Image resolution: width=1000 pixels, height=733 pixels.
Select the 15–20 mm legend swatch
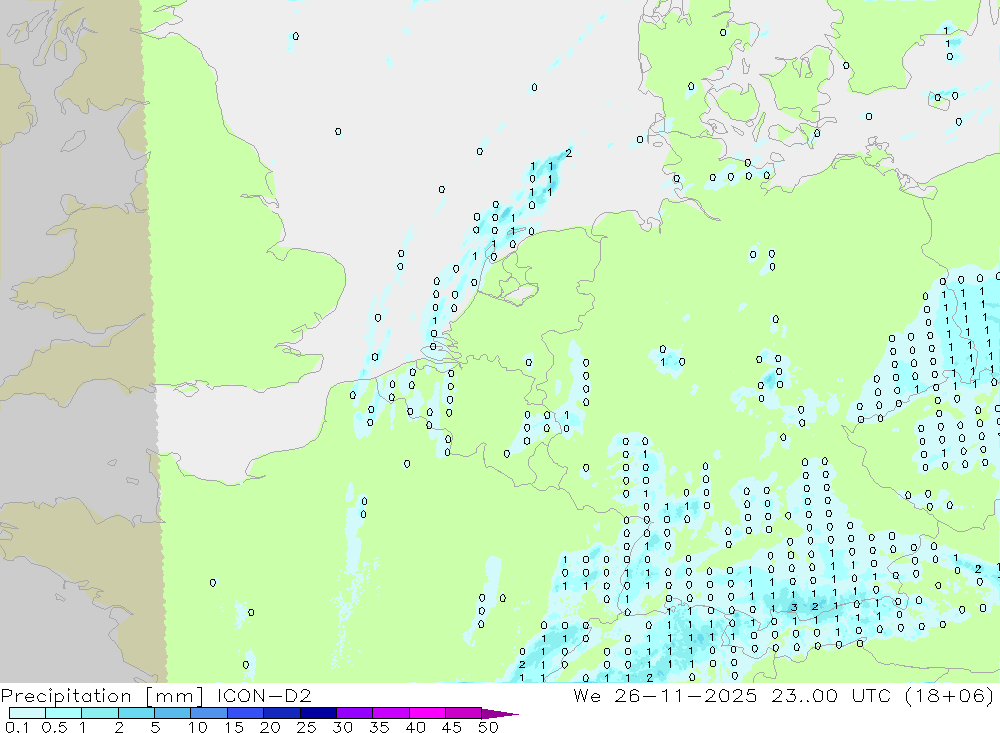(x=246, y=713)
